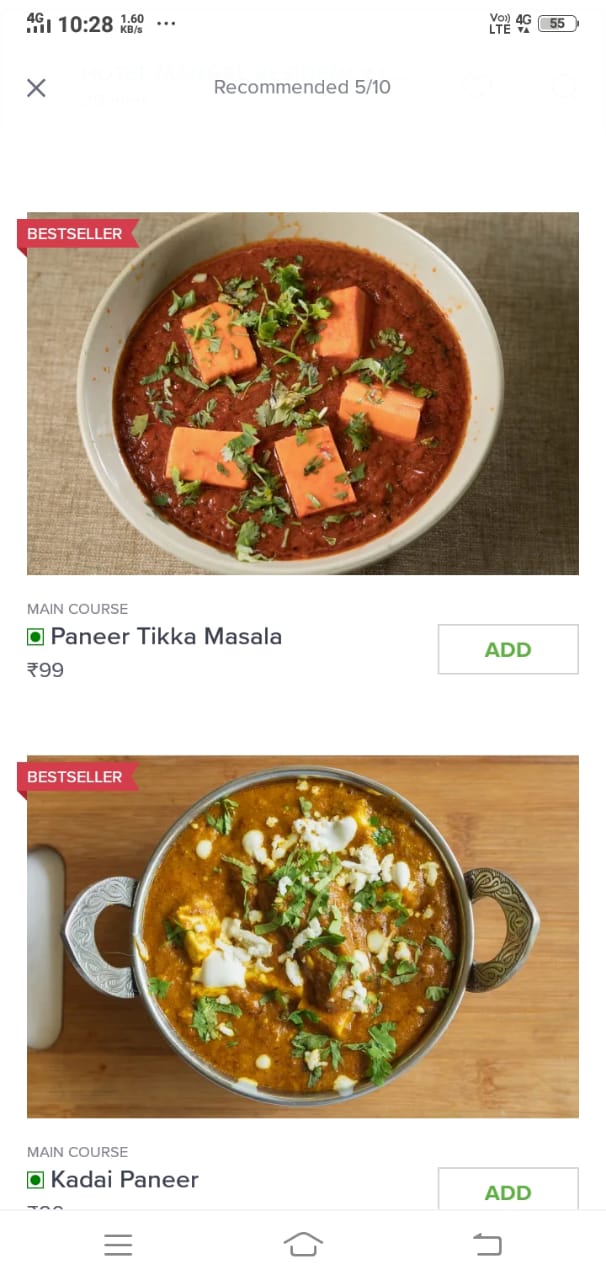The width and height of the screenshot is (606, 1280).
Task: Tap Bestseller badge on Paneer Tikka Masala
Action: [x=75, y=235]
